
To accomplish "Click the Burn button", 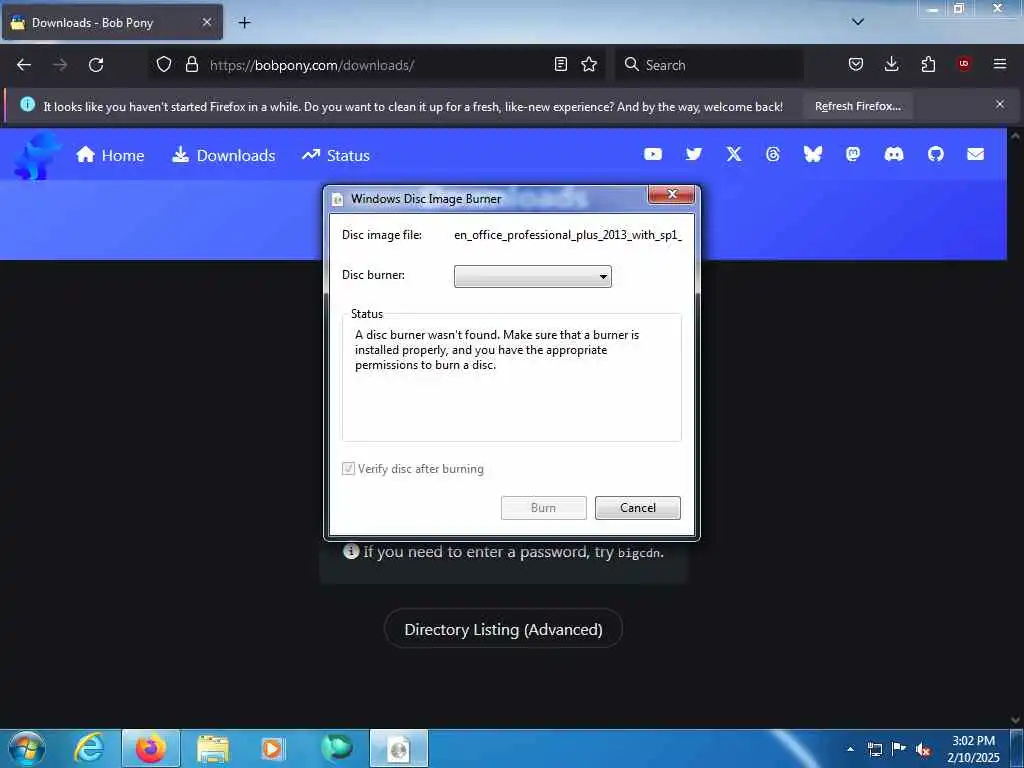I will (543, 508).
